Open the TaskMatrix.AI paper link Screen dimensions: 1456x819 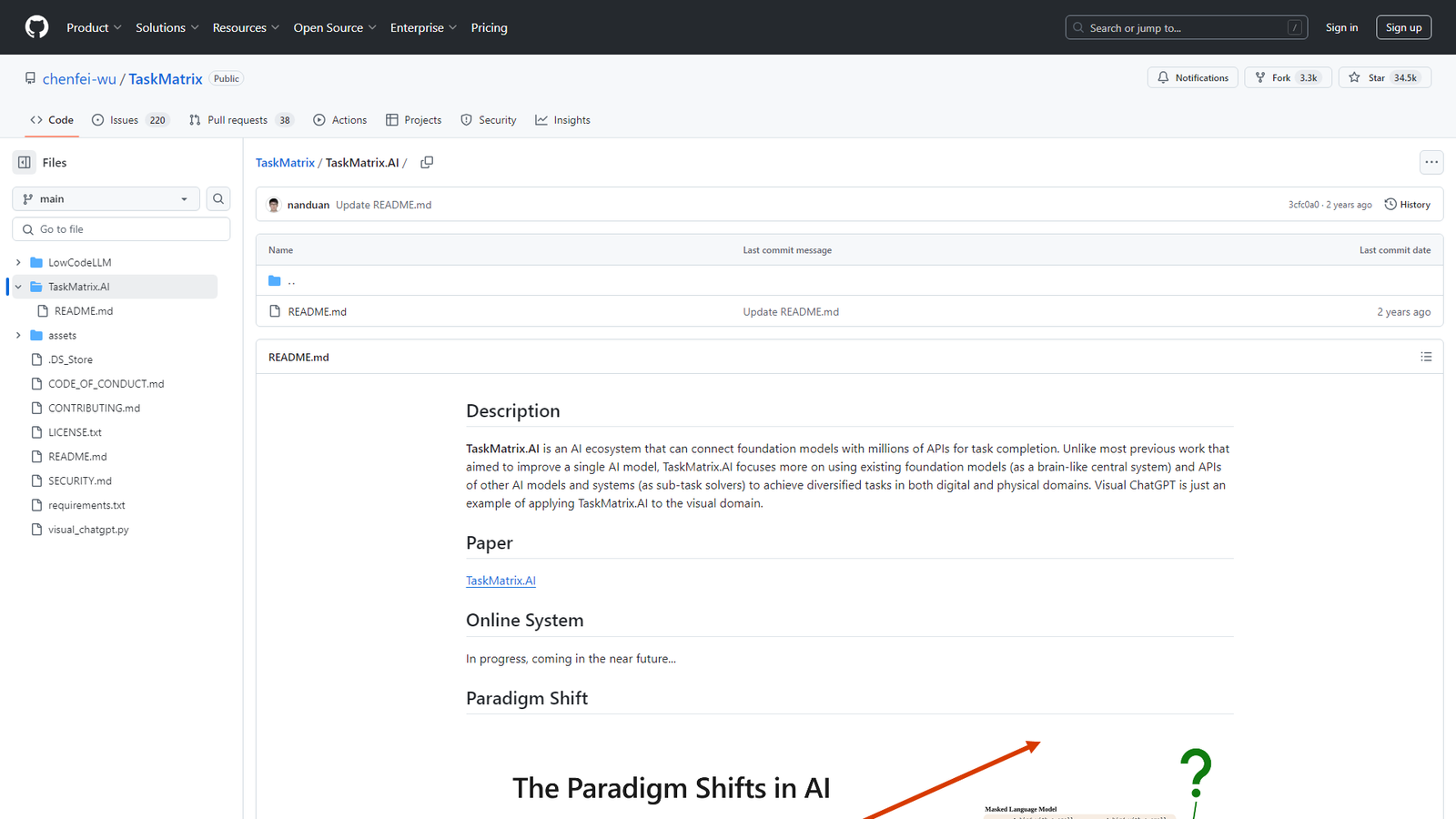coord(500,581)
